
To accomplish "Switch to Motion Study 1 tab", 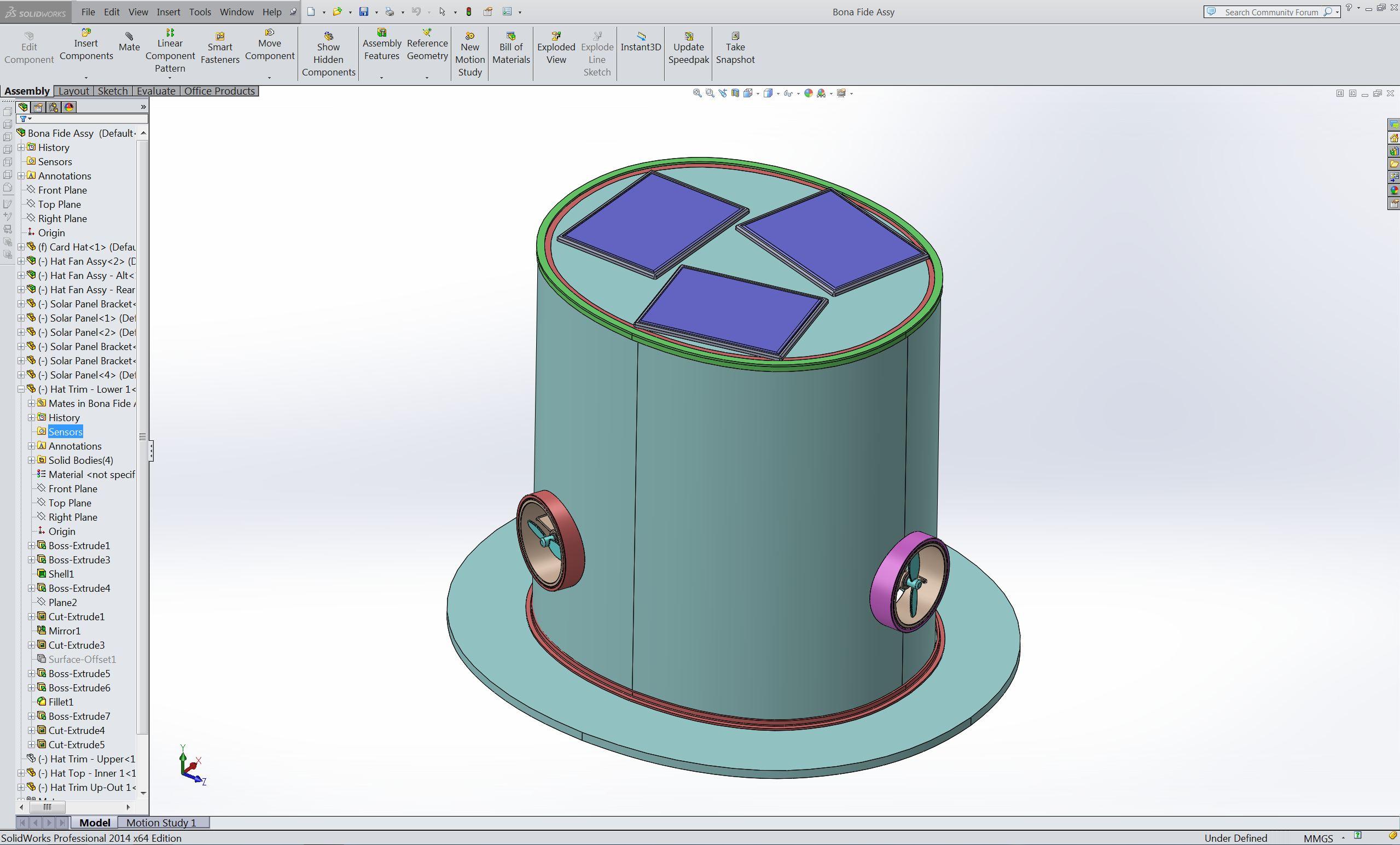I will click(161, 822).
